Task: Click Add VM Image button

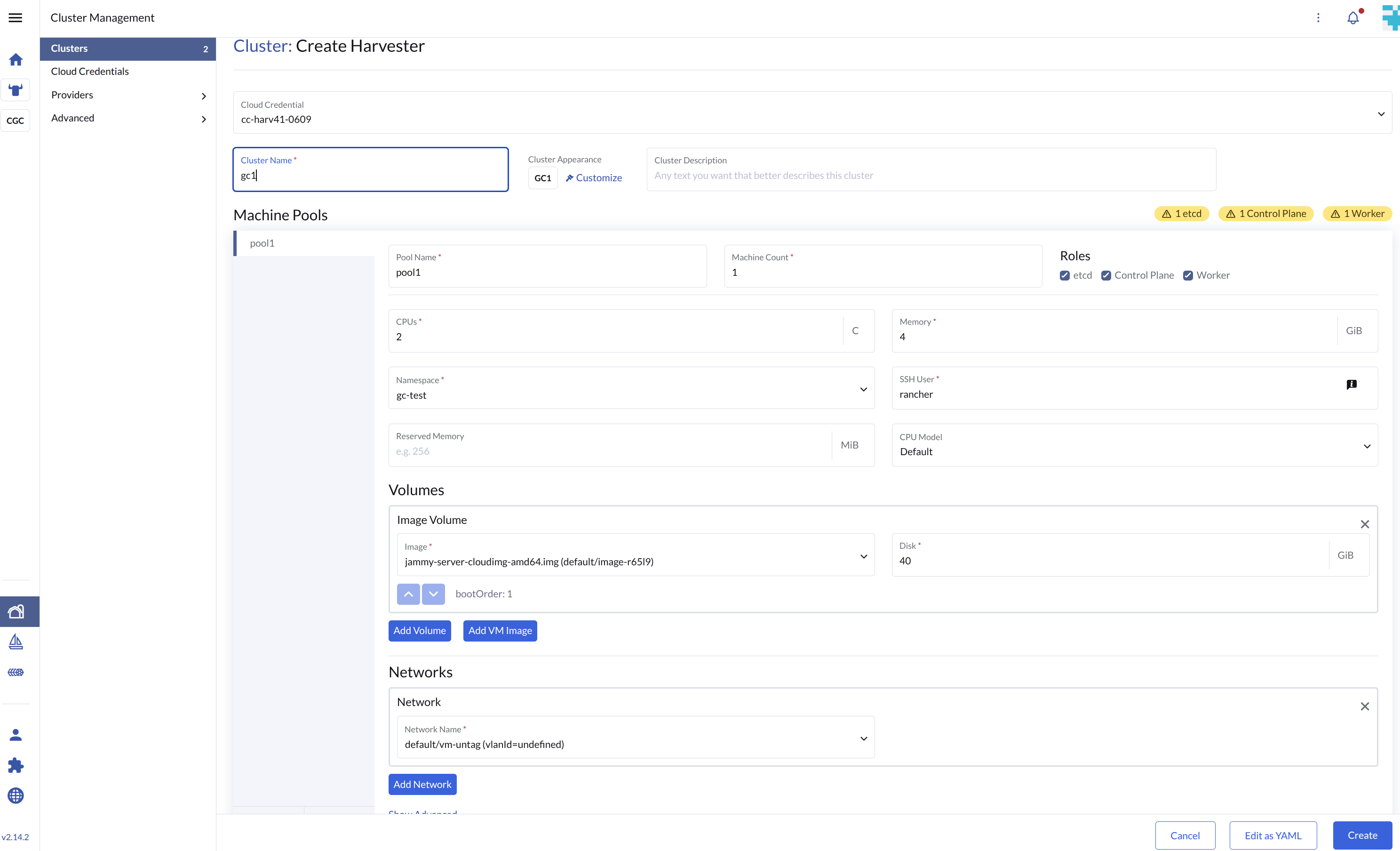Action: coord(500,630)
